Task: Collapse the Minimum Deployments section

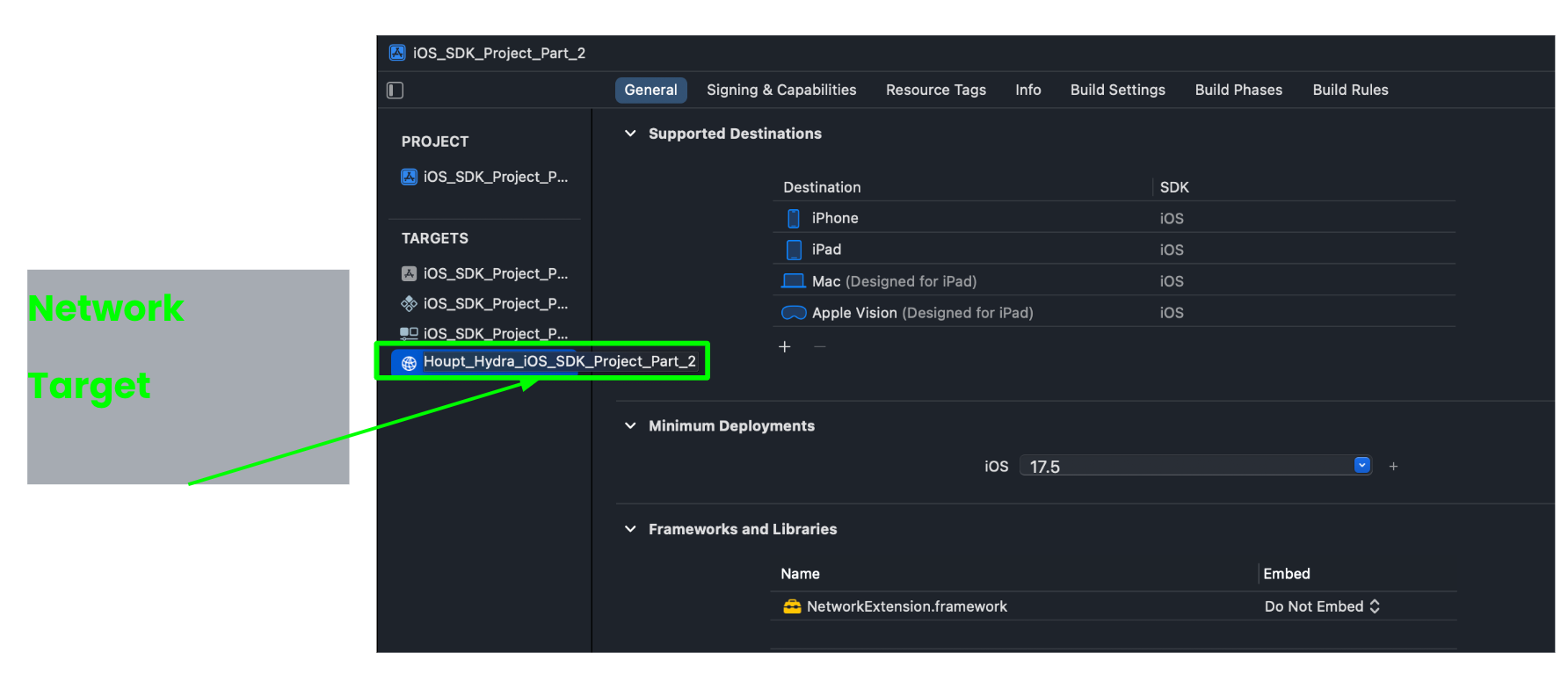Action: click(630, 425)
